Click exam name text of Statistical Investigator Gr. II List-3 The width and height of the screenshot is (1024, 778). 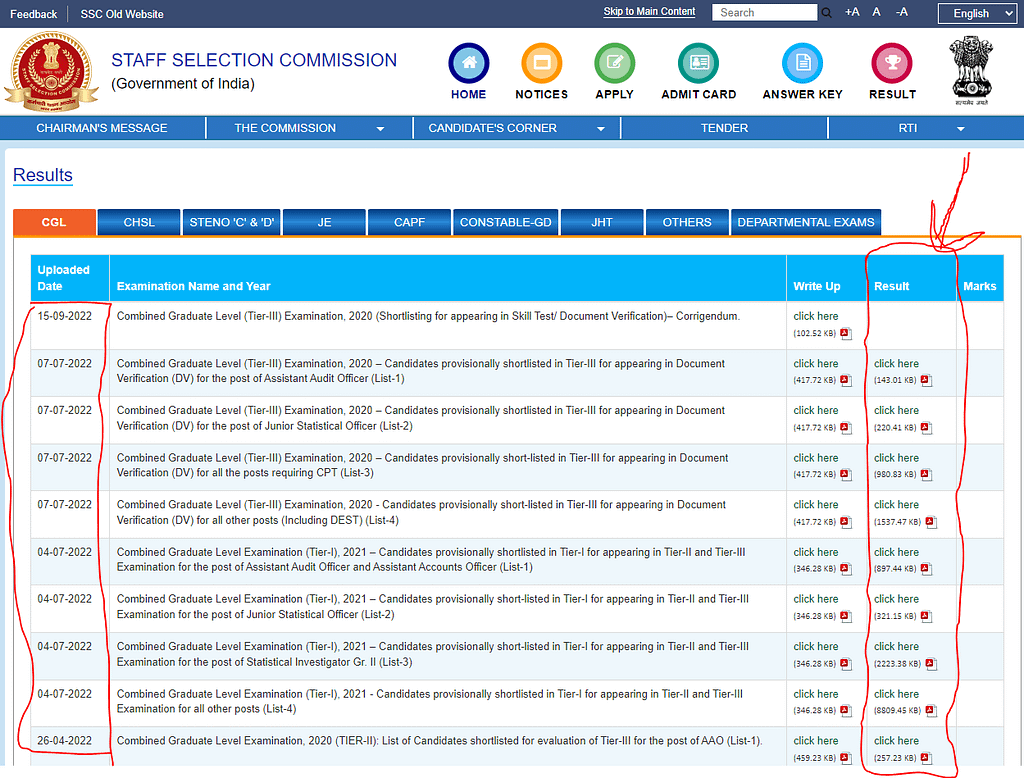(x=433, y=654)
